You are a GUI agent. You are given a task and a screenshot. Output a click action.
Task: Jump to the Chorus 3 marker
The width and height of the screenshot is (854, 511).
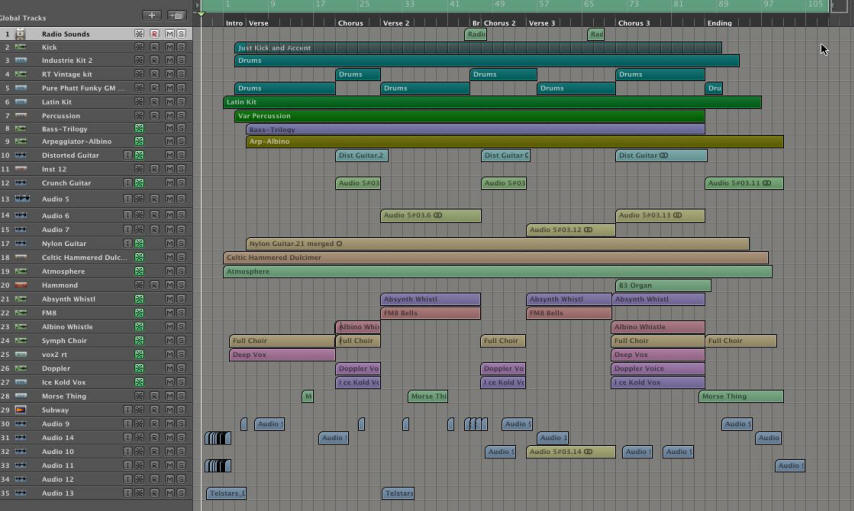pos(634,23)
